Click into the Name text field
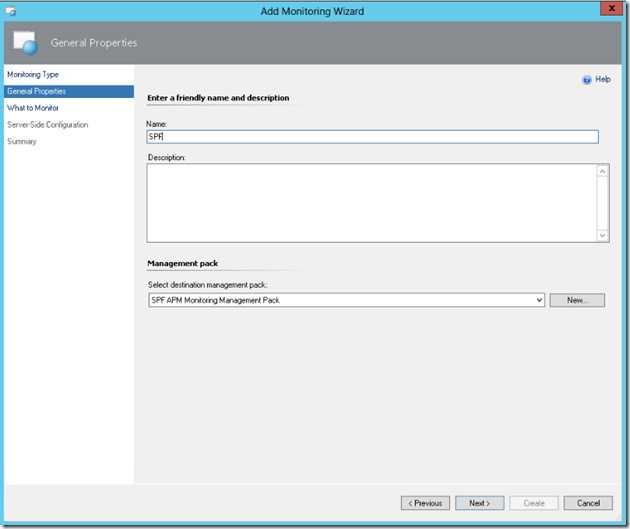Viewport: 630px width, 529px height. 372,136
